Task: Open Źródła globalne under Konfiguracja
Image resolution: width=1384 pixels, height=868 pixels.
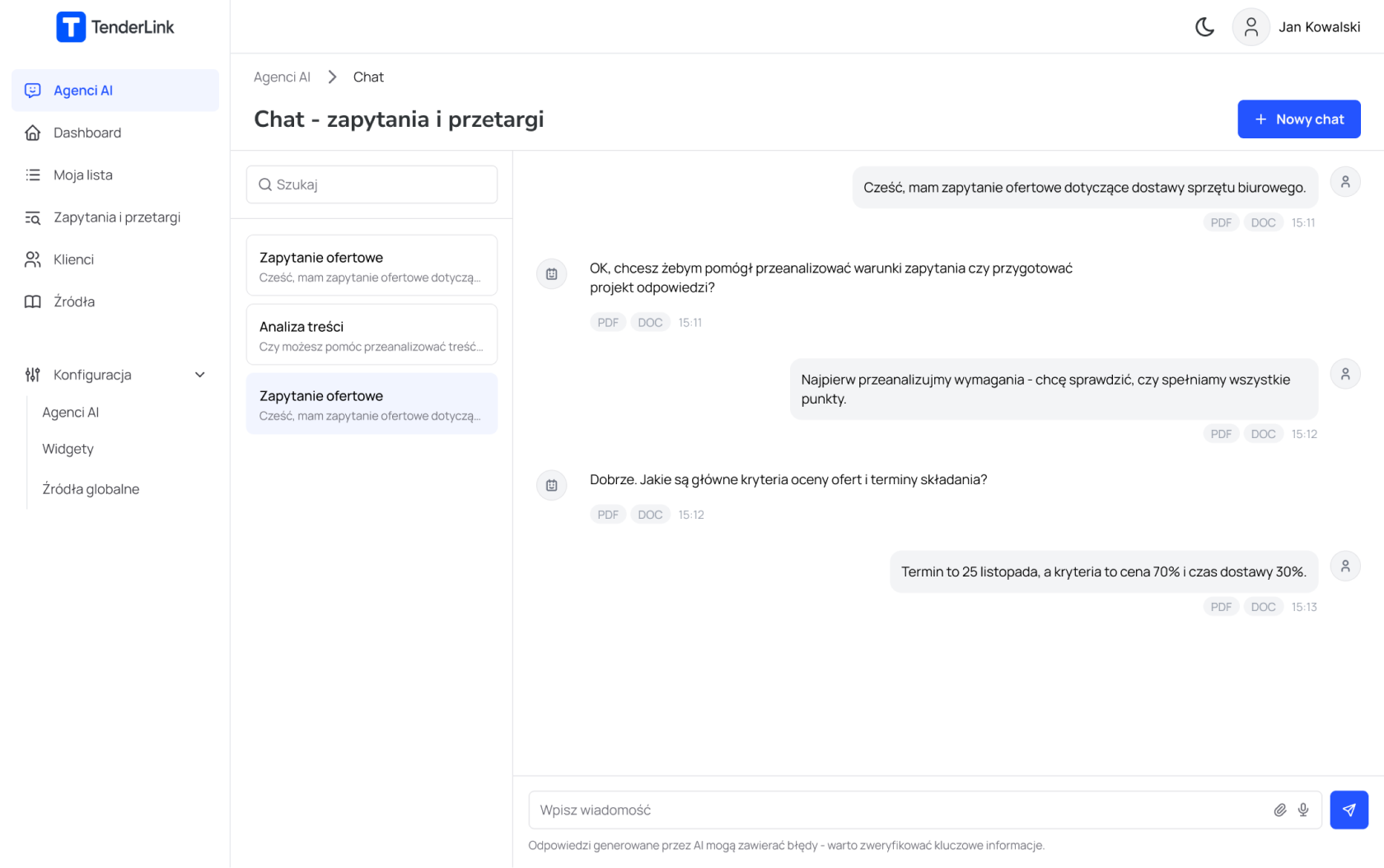Action: click(91, 489)
